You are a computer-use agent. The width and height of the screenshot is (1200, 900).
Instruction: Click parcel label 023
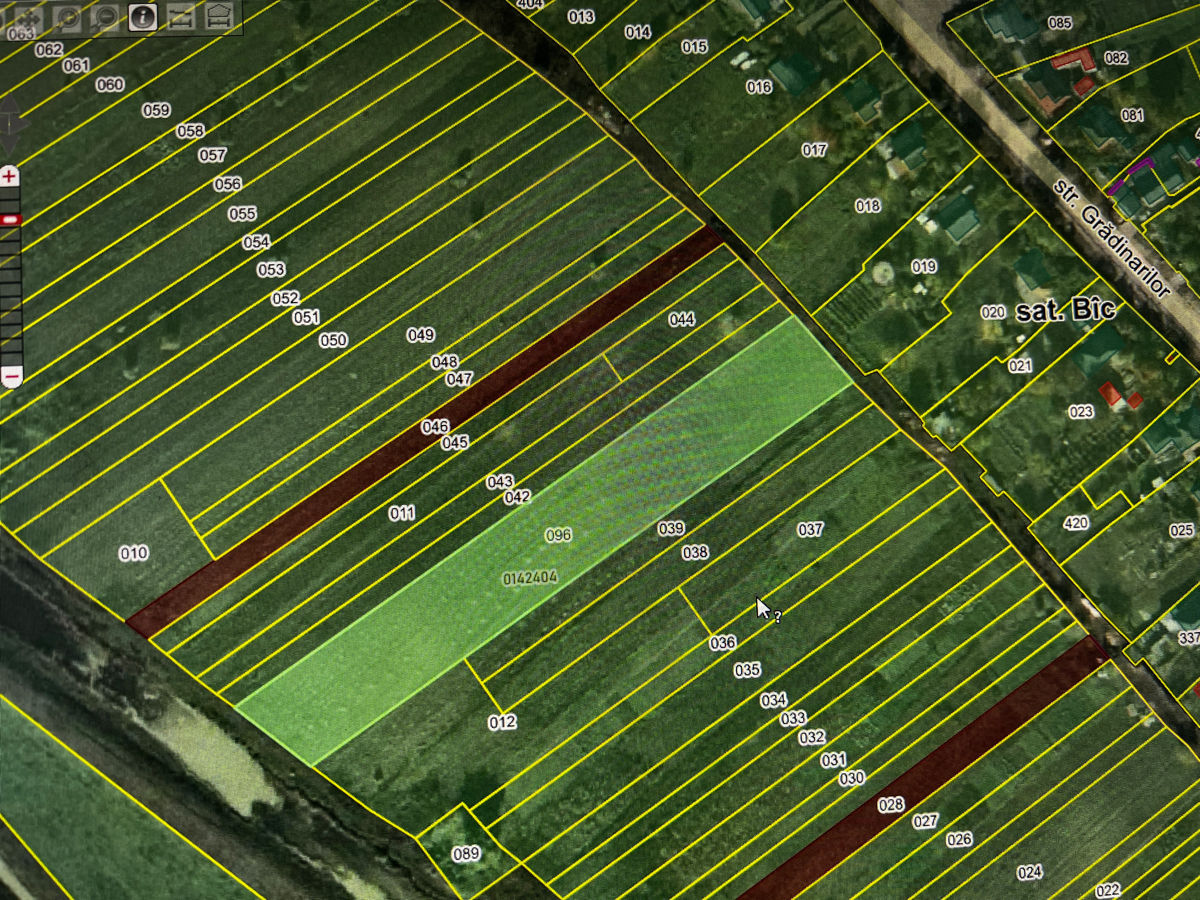[1081, 411]
